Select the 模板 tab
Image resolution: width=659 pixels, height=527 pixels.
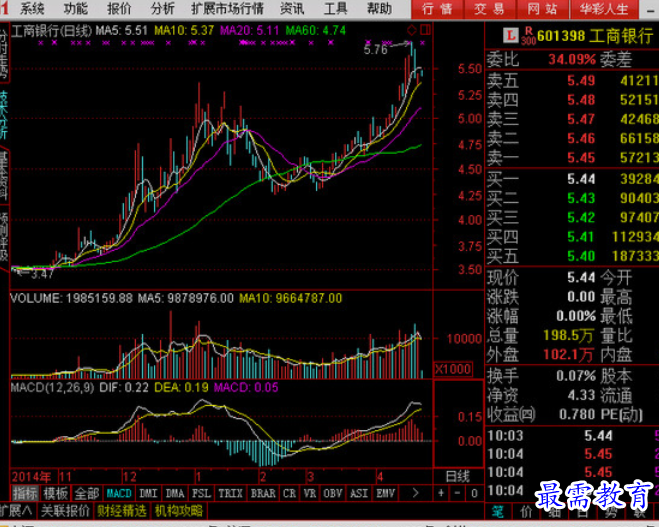coord(55,493)
